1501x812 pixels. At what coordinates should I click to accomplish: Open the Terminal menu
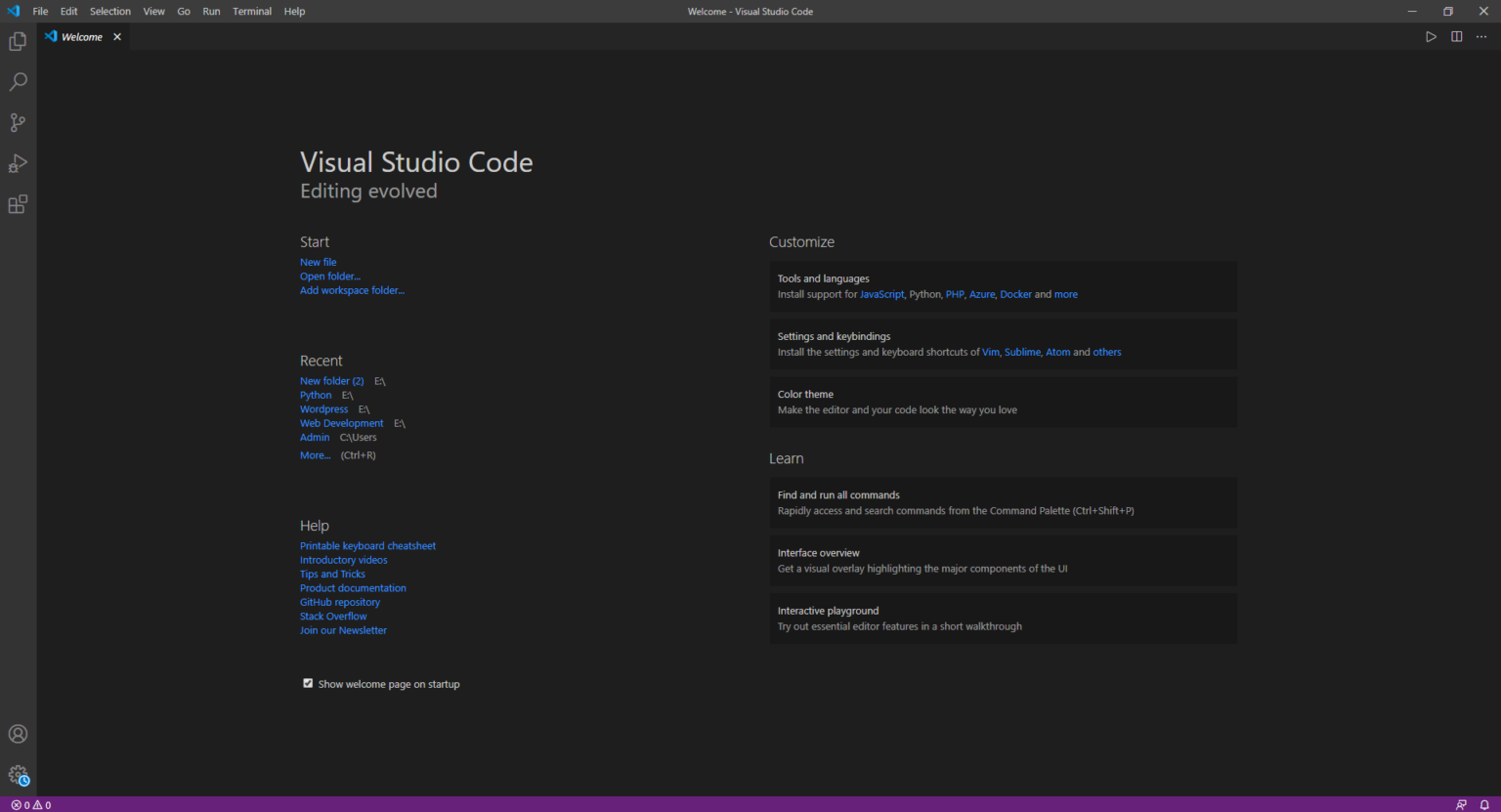tap(252, 11)
